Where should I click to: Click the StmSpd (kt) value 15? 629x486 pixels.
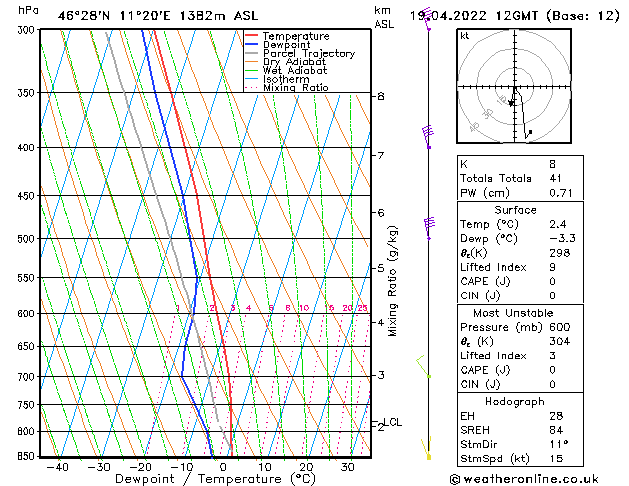click(556, 458)
